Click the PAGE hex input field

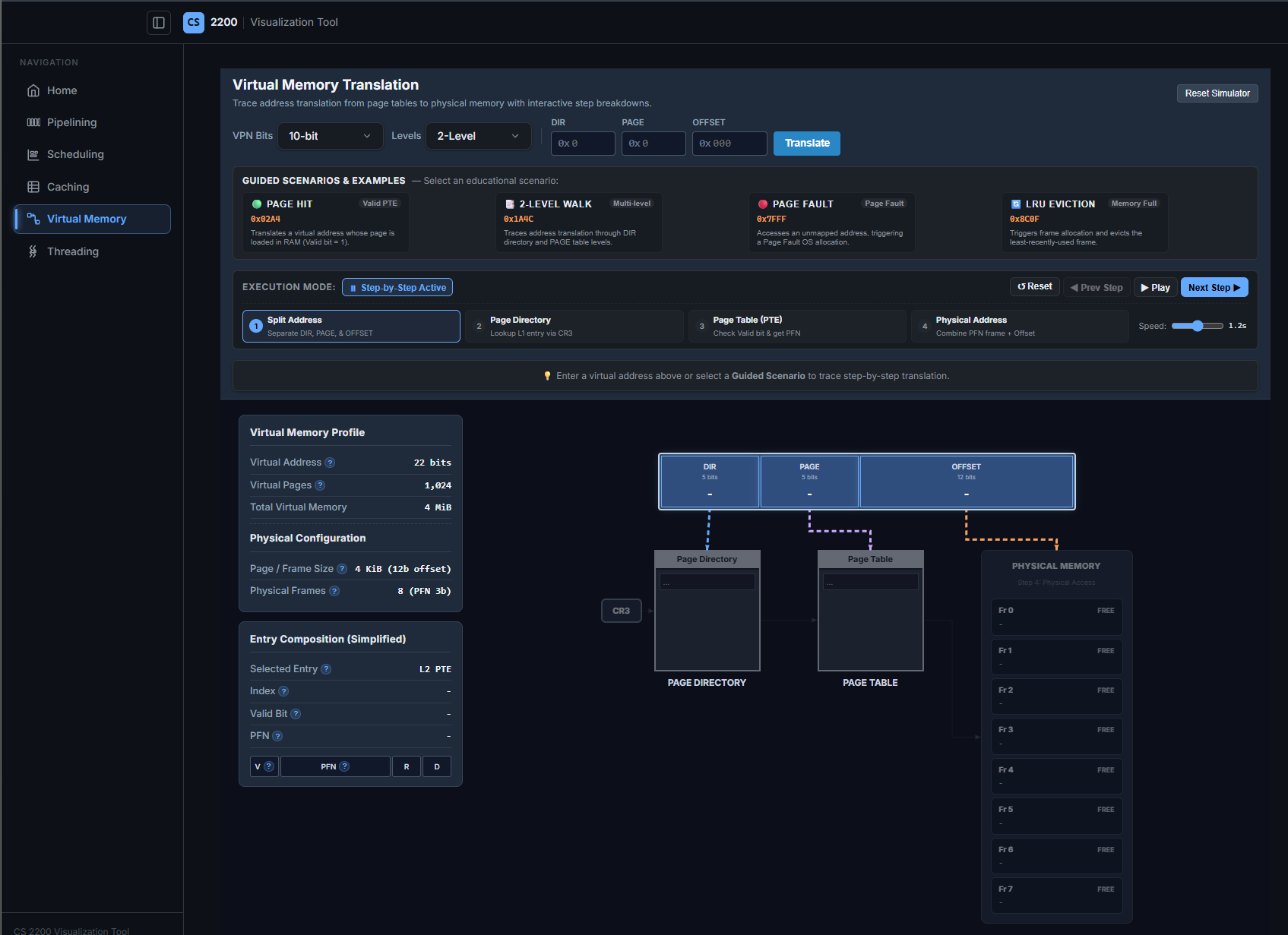pyautogui.click(x=653, y=144)
